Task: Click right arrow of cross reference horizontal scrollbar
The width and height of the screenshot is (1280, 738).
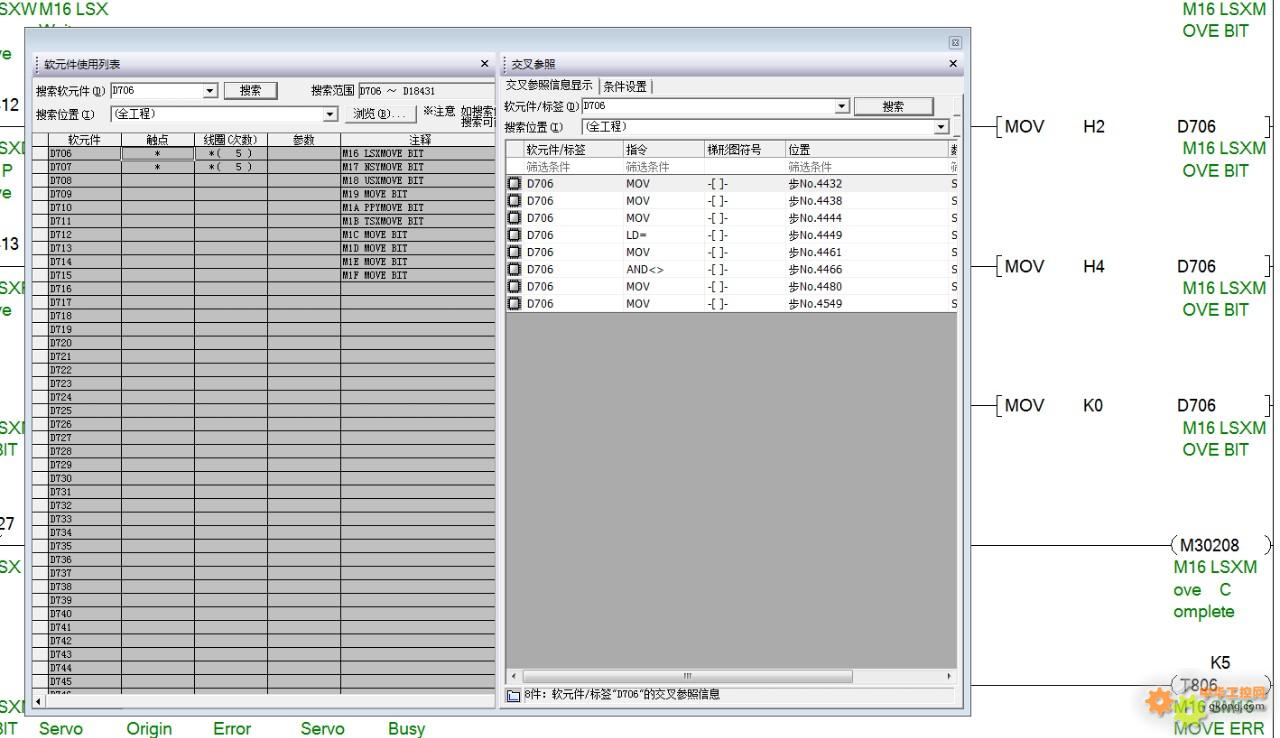Action: point(949,677)
